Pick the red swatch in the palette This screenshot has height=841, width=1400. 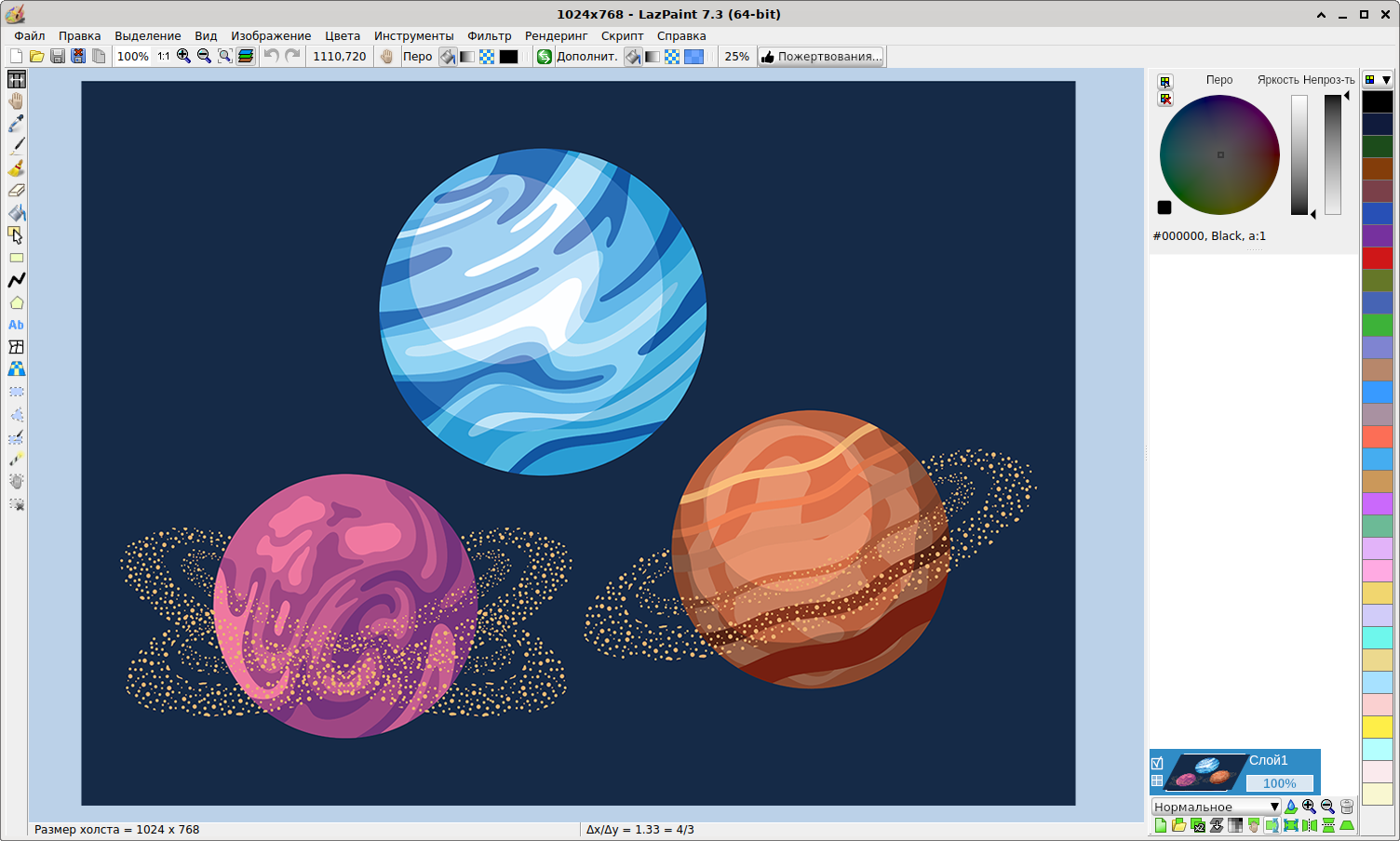pos(1377,258)
